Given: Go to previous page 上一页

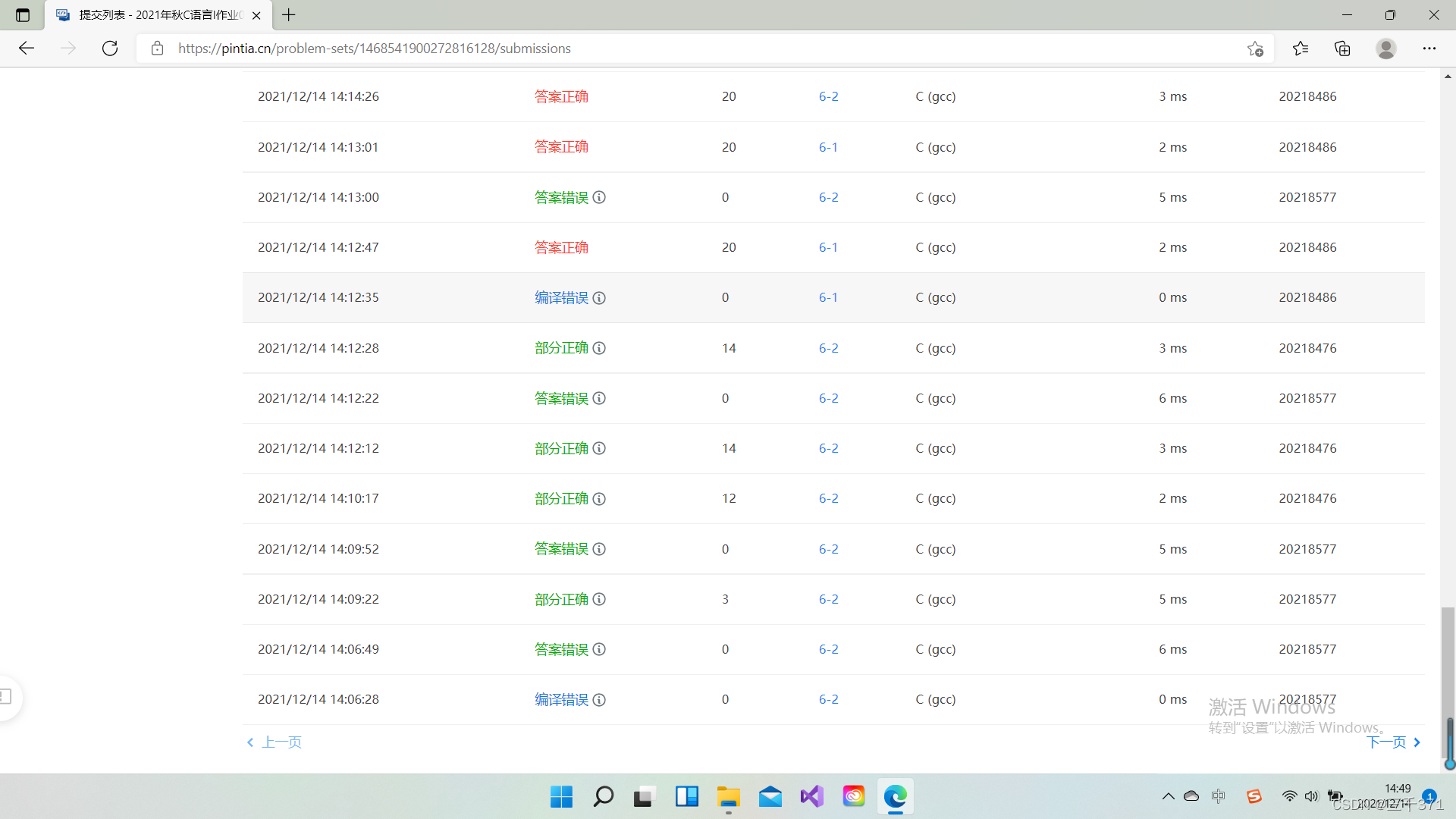Looking at the screenshot, I should click(x=275, y=742).
